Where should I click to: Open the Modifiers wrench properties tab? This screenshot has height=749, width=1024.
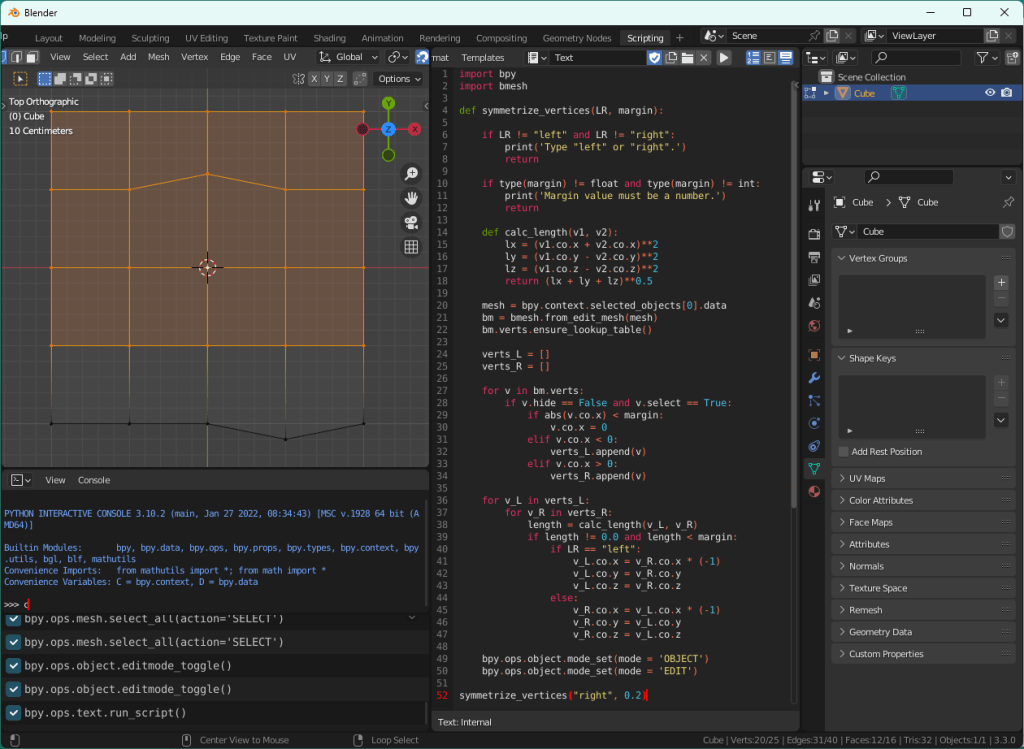pyautogui.click(x=814, y=377)
